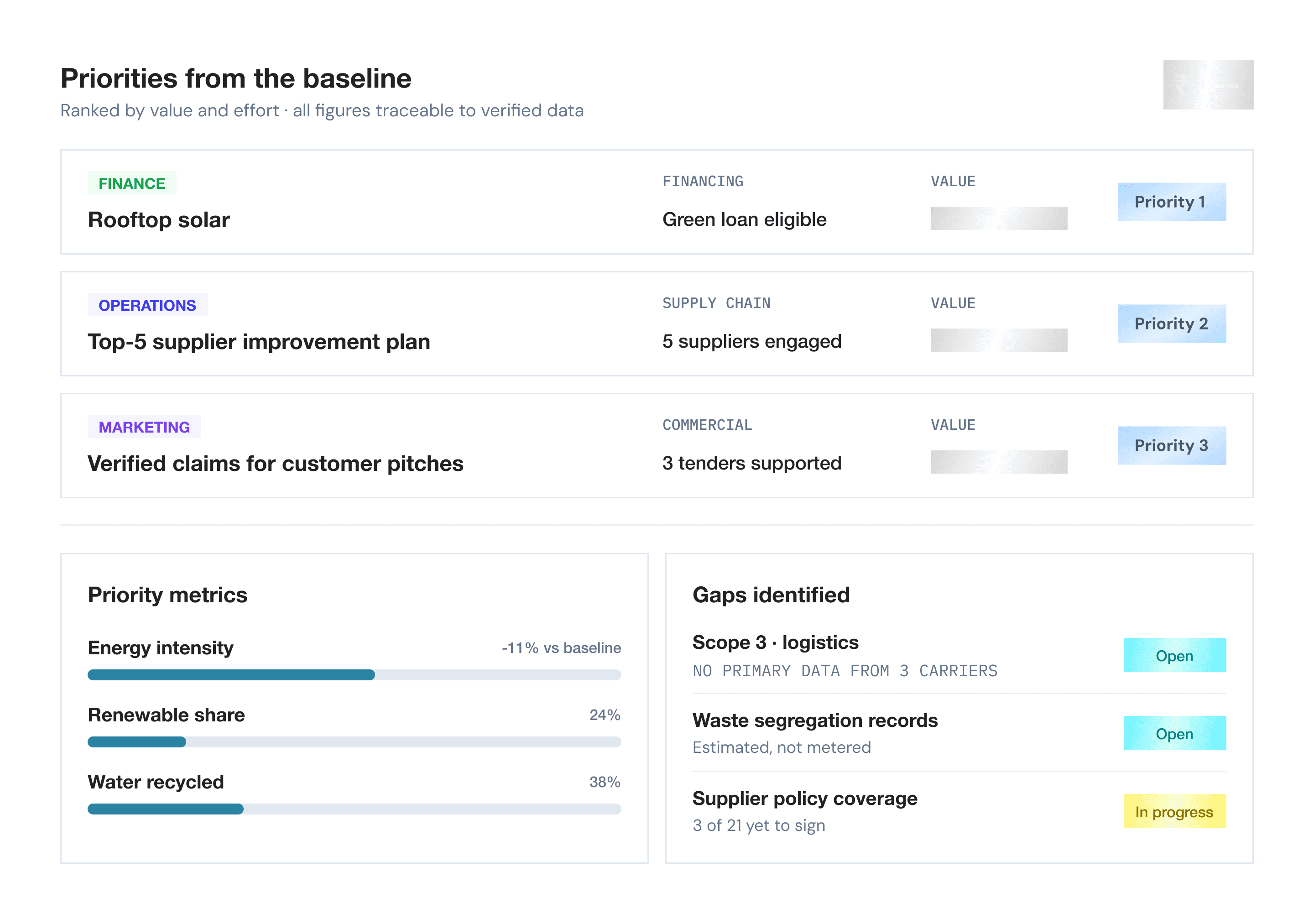Click Open status for Scope 3 logistics
Screen dimensions: 1314x924
(x=1174, y=656)
